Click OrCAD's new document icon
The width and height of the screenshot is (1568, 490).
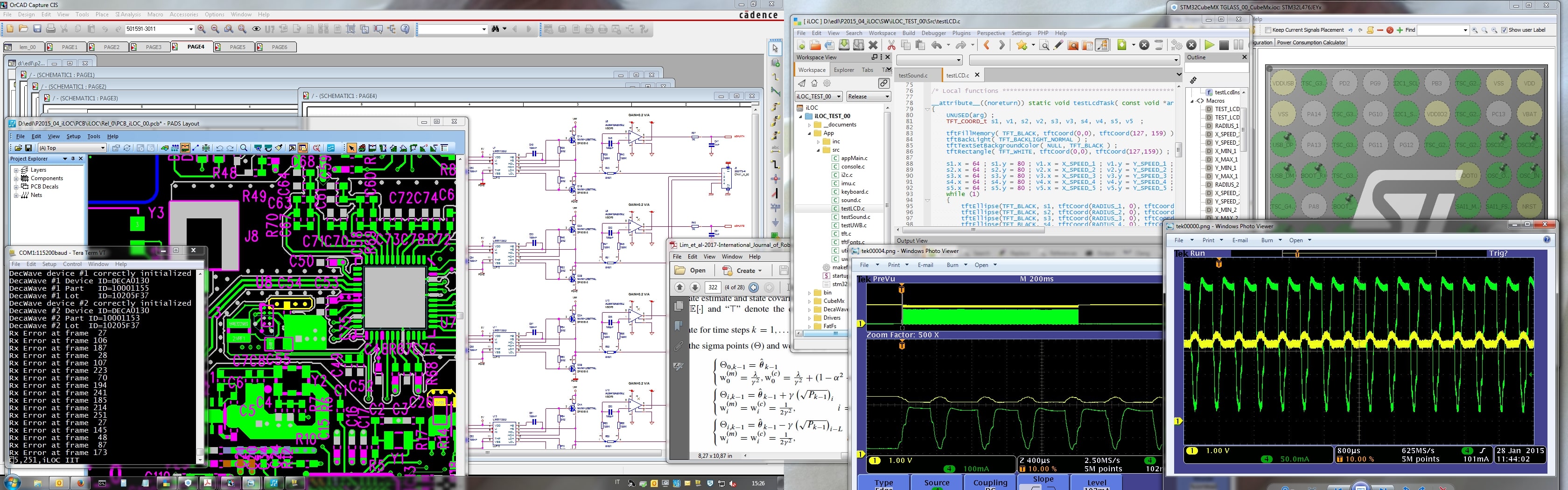point(10,28)
